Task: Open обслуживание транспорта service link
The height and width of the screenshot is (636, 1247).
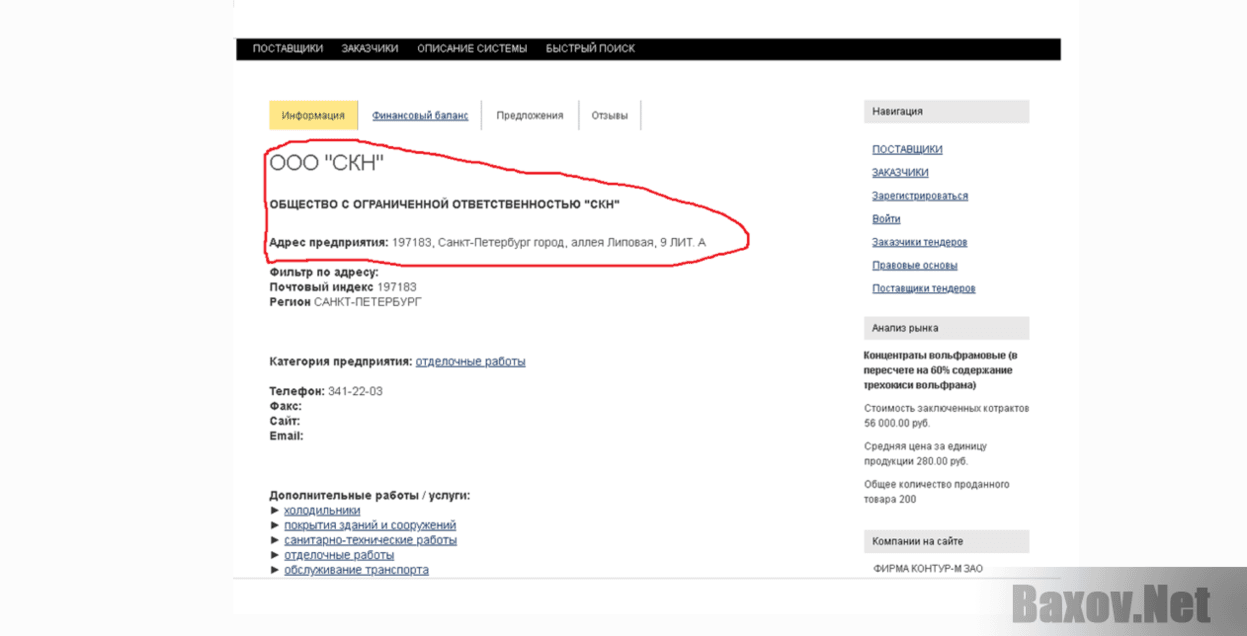Action: tap(356, 570)
